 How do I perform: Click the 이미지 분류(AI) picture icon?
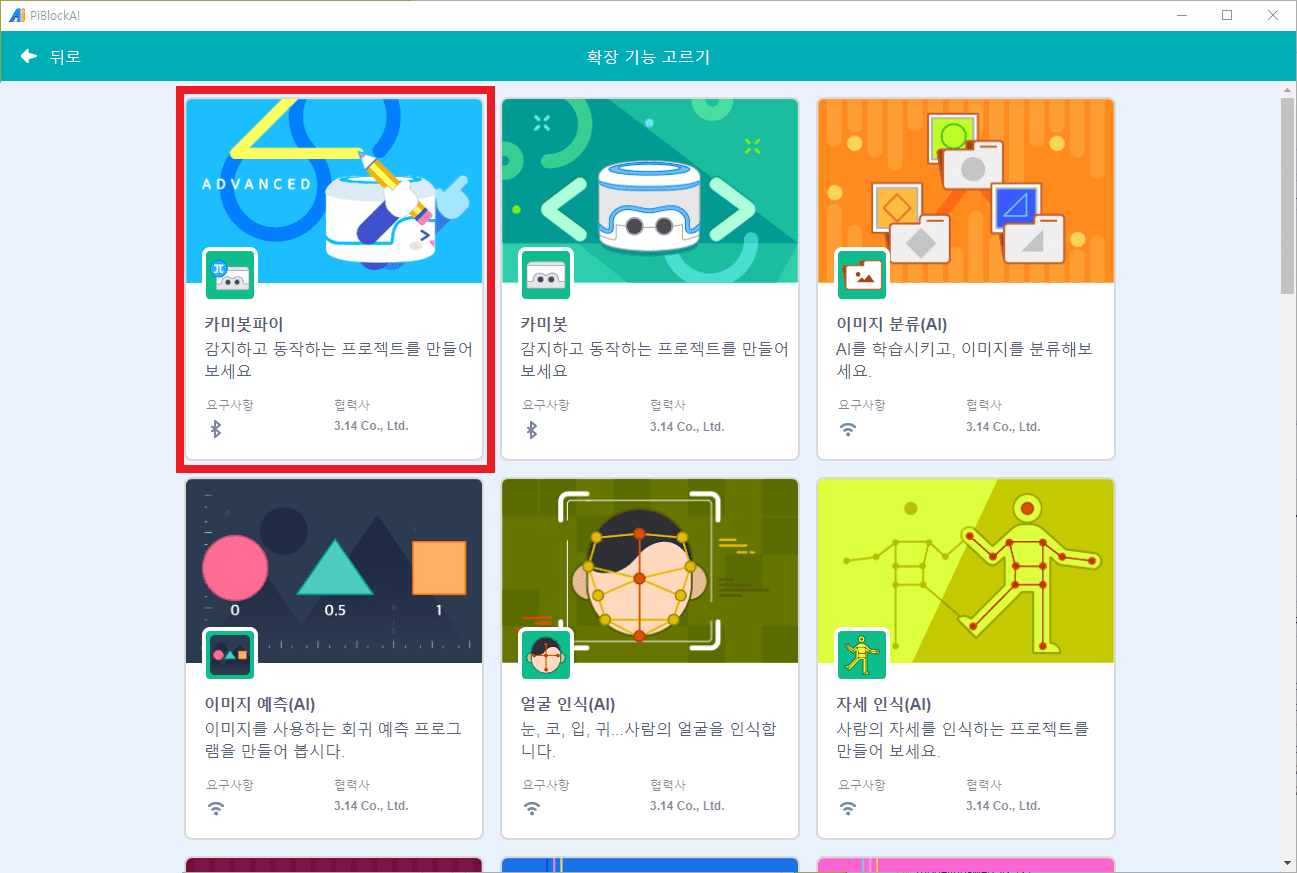(862, 275)
